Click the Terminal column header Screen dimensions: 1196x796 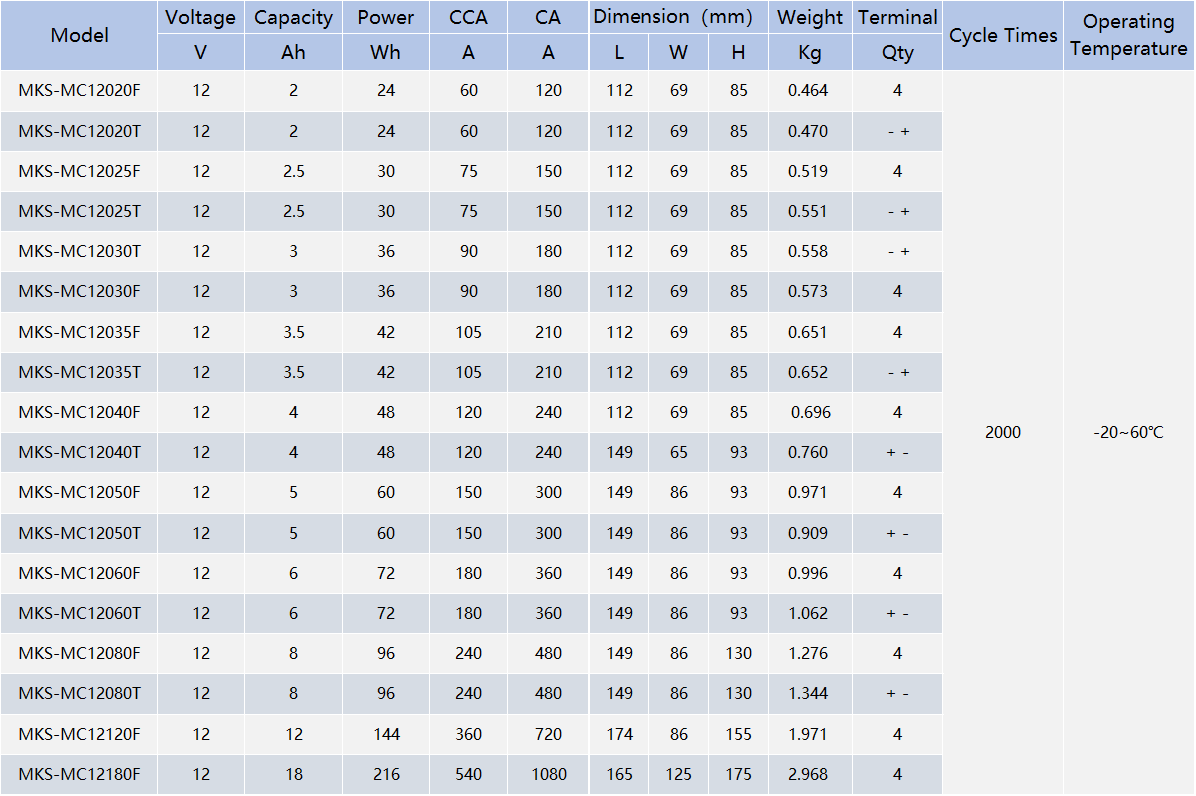898,18
